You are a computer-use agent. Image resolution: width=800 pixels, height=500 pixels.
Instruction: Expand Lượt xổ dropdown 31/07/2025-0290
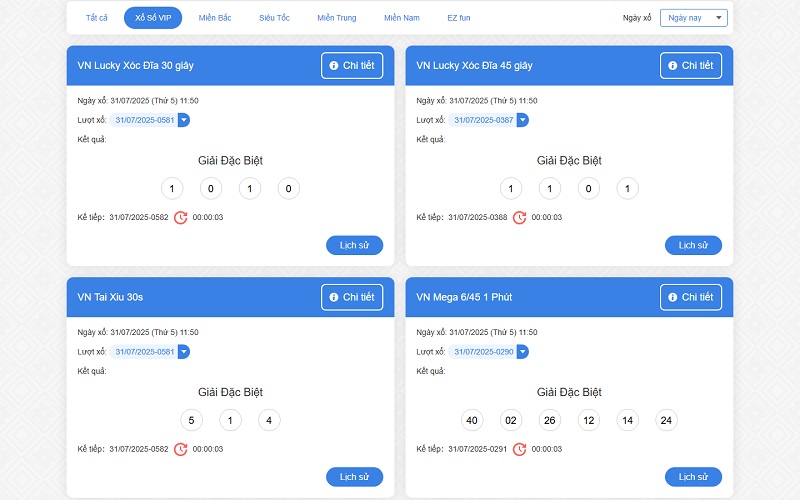[x=522, y=352]
